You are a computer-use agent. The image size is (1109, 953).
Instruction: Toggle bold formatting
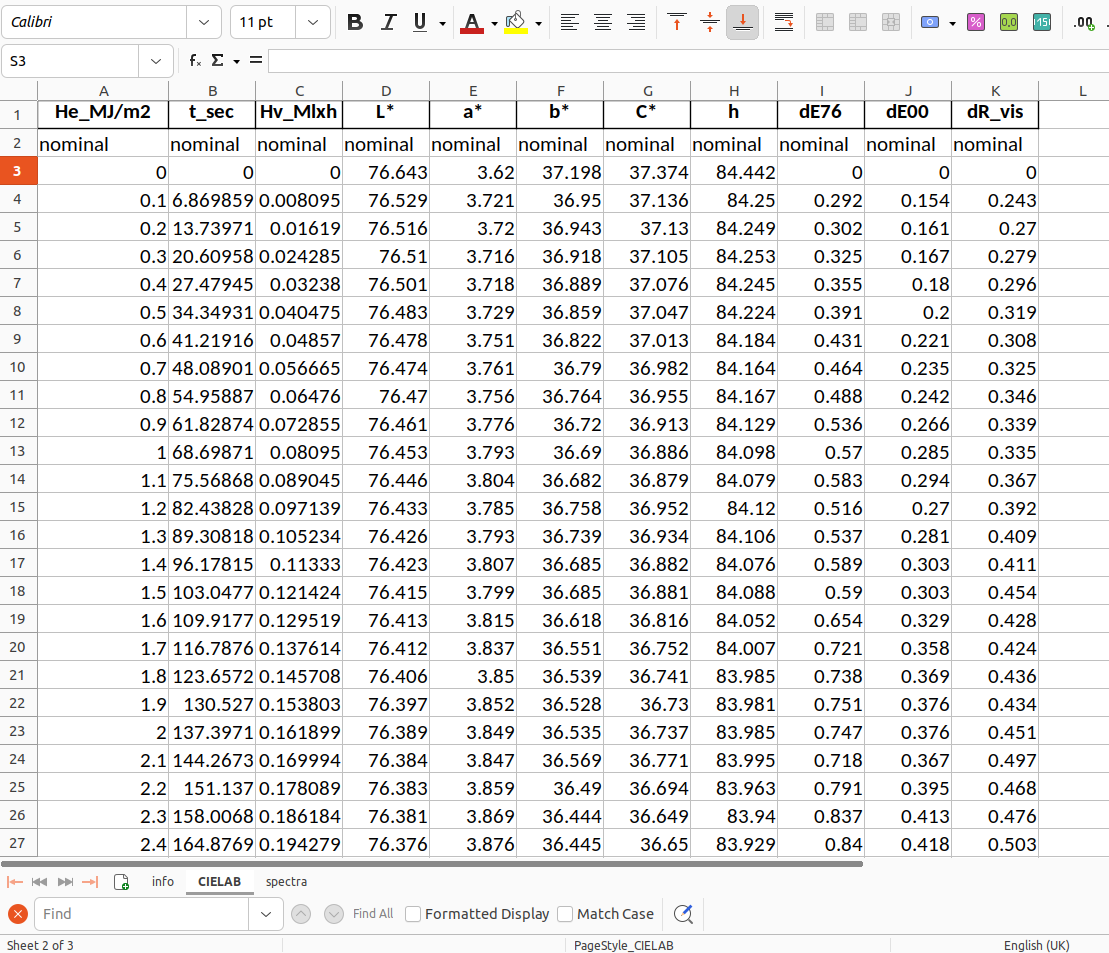tap(355, 22)
